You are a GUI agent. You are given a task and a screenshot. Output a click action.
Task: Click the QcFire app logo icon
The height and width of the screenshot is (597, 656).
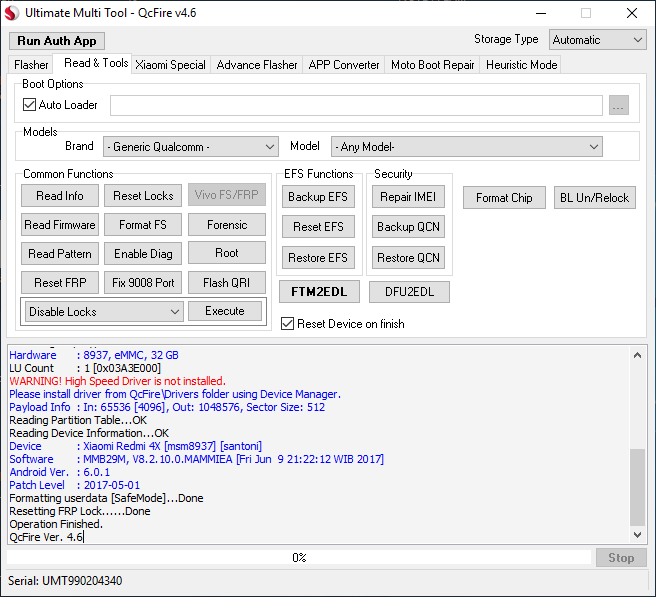point(12,13)
